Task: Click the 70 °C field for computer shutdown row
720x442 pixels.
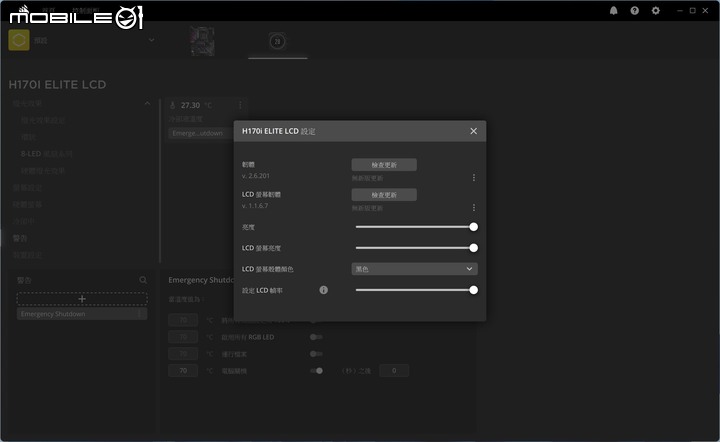Action: (x=183, y=371)
